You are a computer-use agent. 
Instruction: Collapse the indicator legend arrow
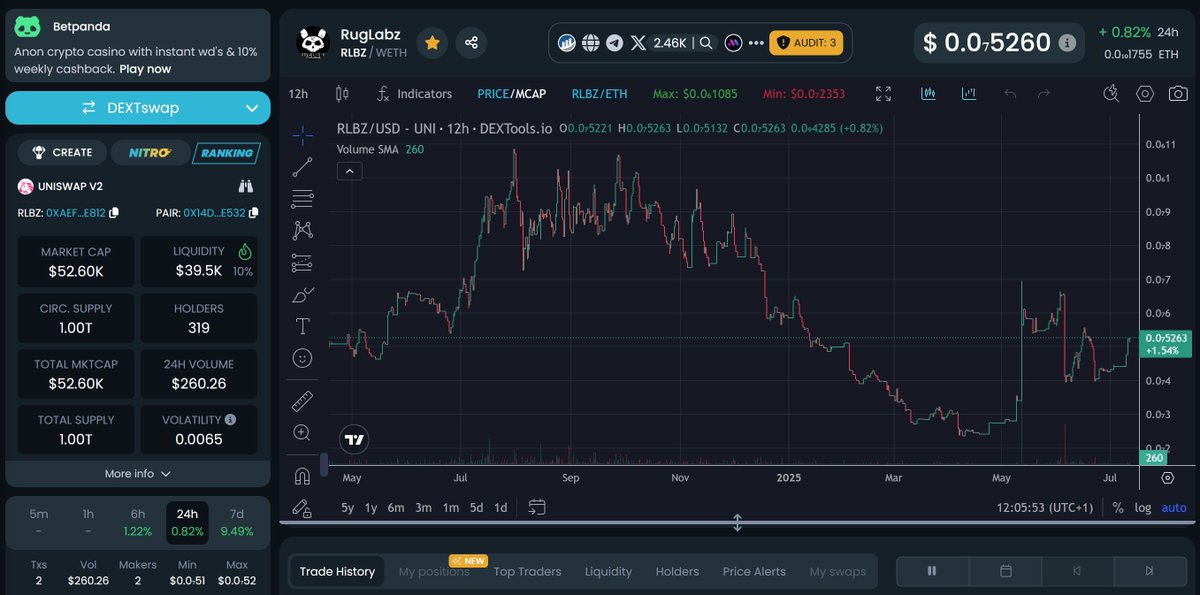349,171
